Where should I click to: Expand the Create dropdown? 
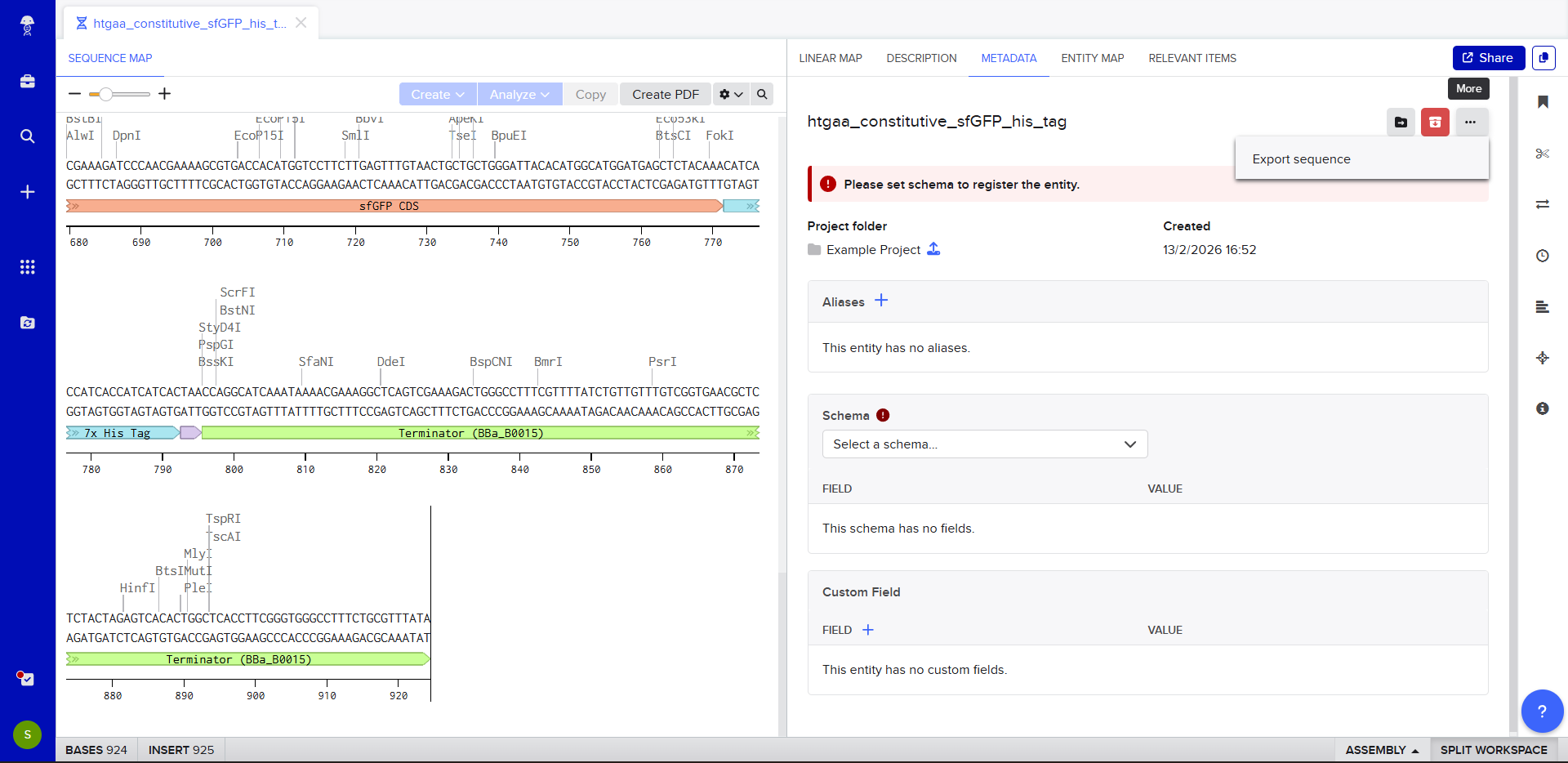pyautogui.click(x=437, y=94)
